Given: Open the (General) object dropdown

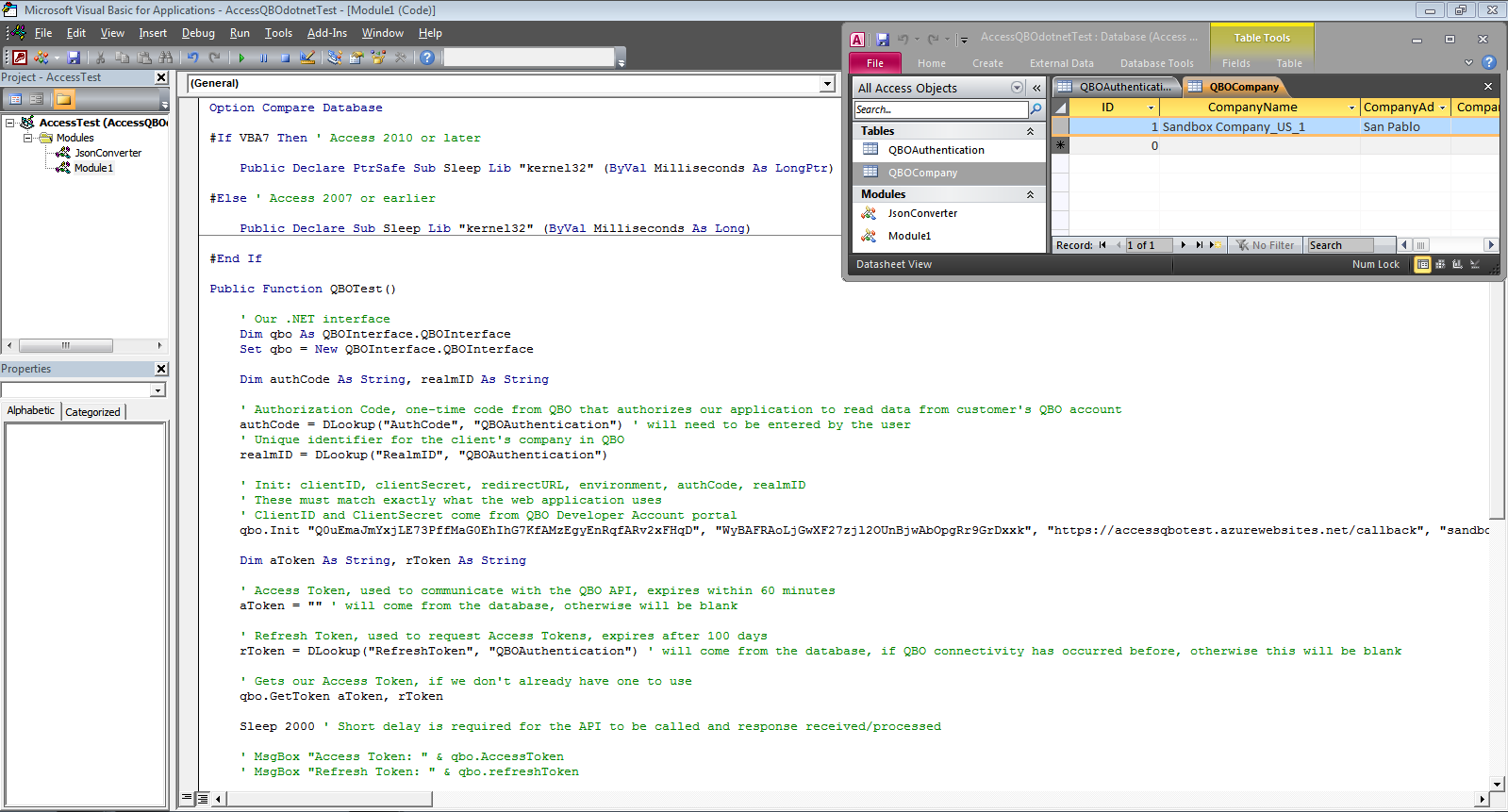Looking at the screenshot, I should click(x=827, y=83).
